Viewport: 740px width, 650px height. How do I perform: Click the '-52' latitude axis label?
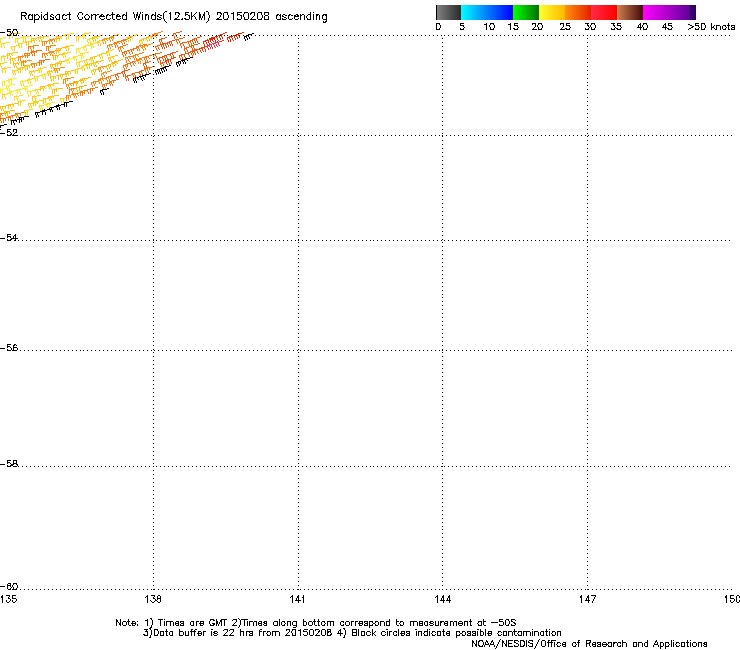tap(9, 133)
